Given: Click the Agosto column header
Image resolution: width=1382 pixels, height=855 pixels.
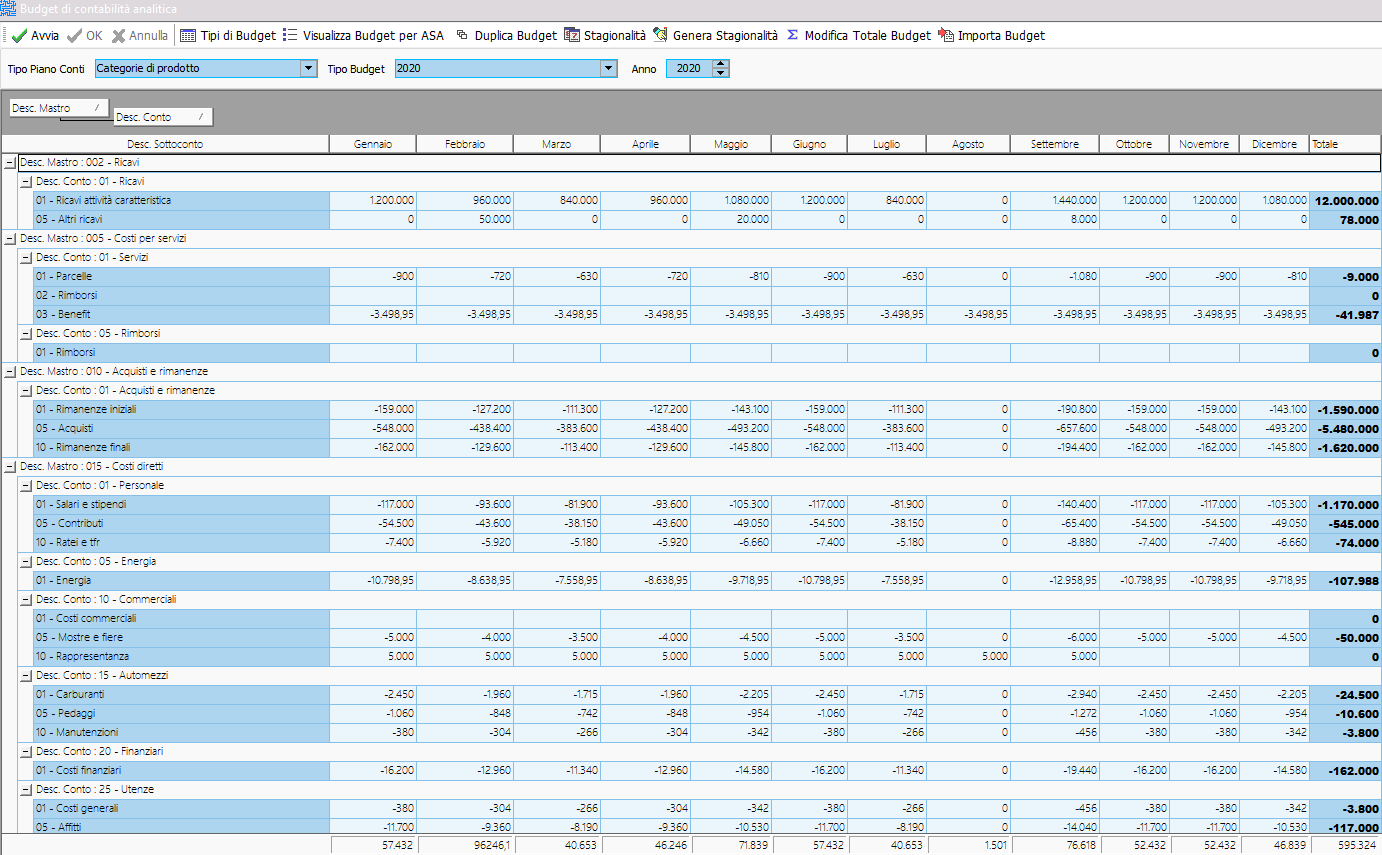Looking at the screenshot, I should pos(968,144).
